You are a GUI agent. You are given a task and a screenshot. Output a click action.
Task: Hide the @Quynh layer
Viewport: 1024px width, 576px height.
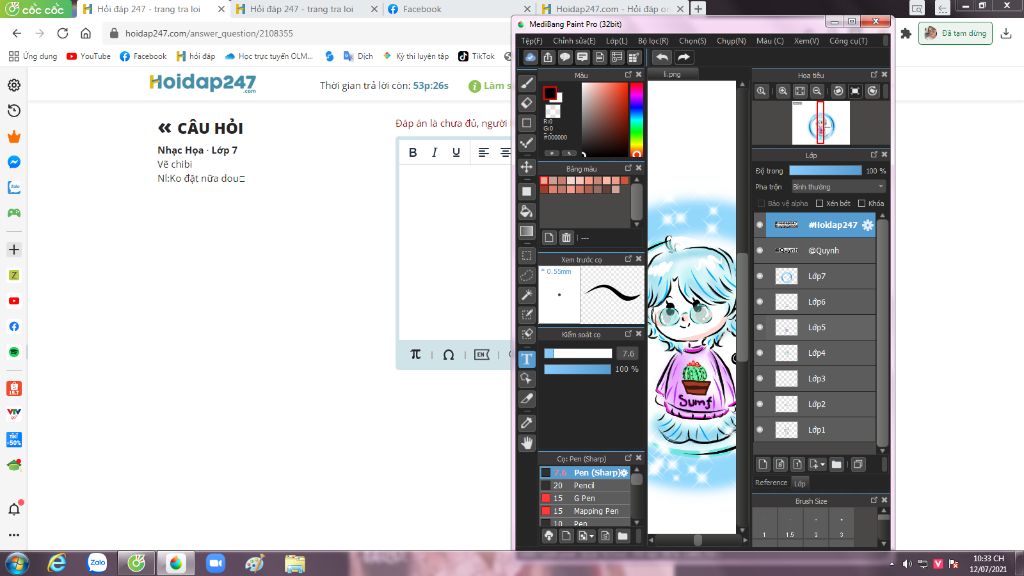point(760,250)
